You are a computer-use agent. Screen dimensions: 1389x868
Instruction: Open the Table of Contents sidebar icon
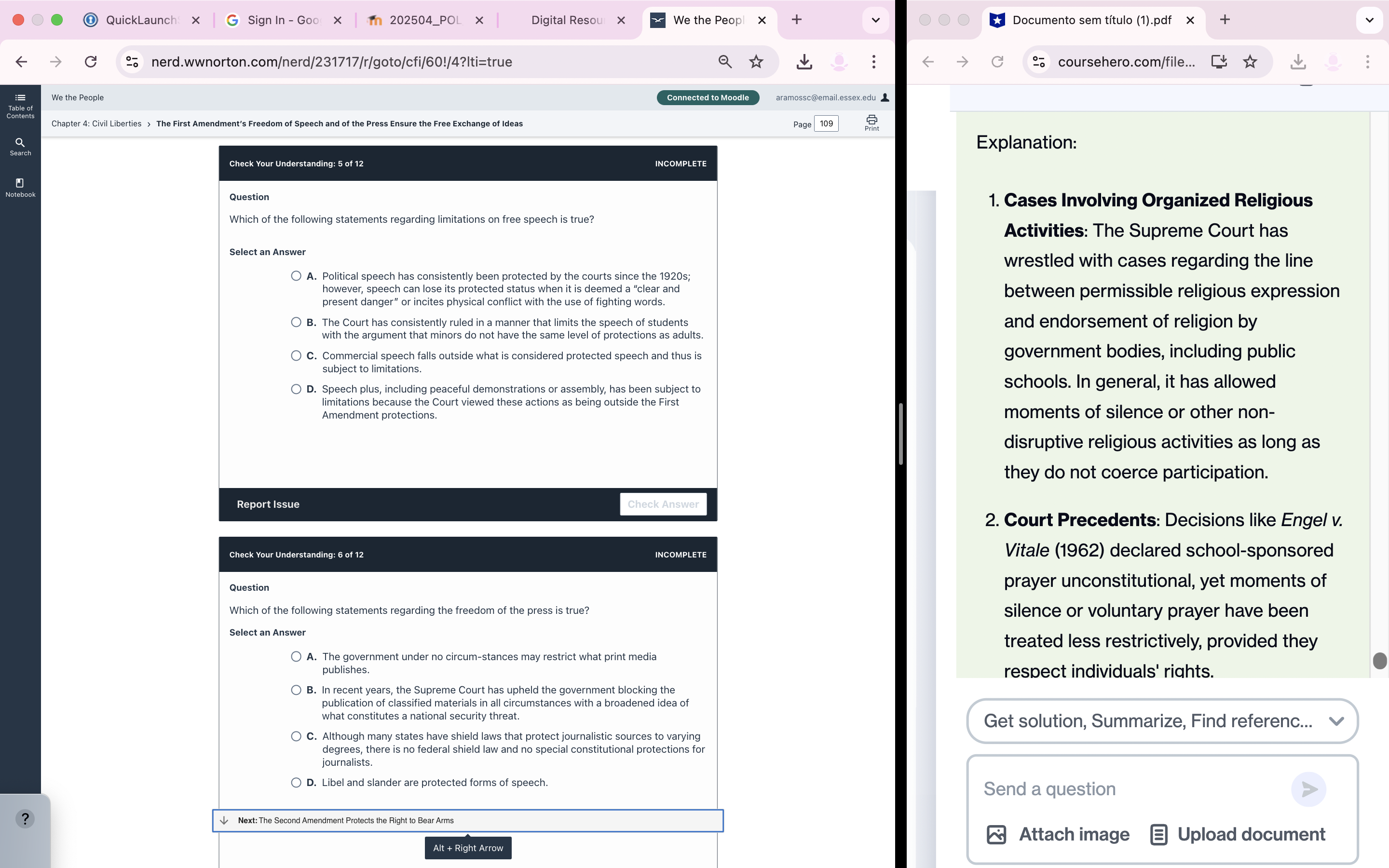pyautogui.click(x=20, y=106)
